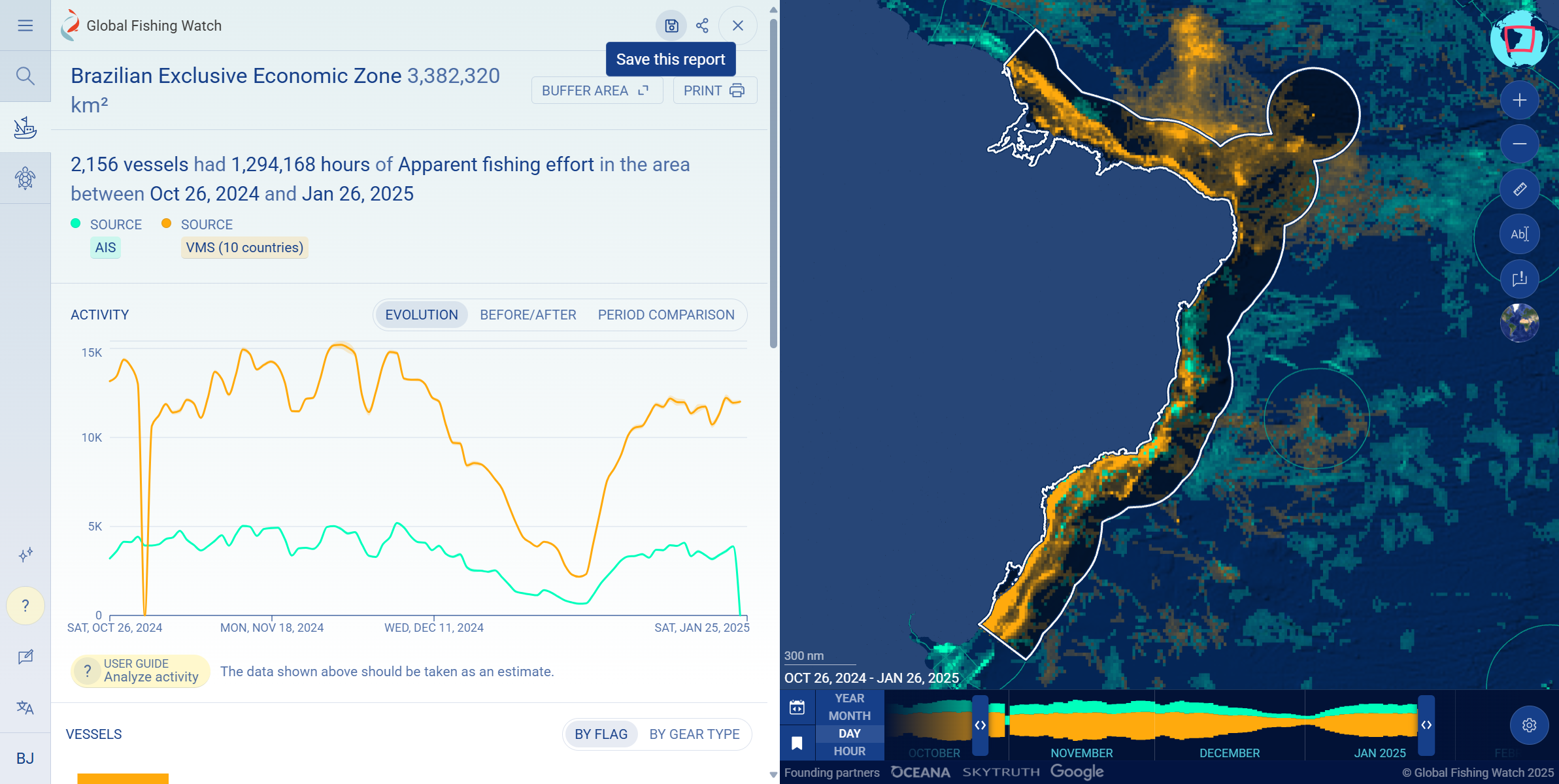This screenshot has width=1559, height=784.
Task: Click the Print report button
Action: click(x=714, y=91)
